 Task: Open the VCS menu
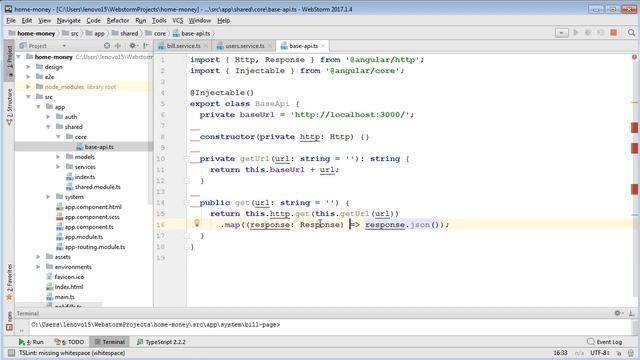[x=178, y=20]
